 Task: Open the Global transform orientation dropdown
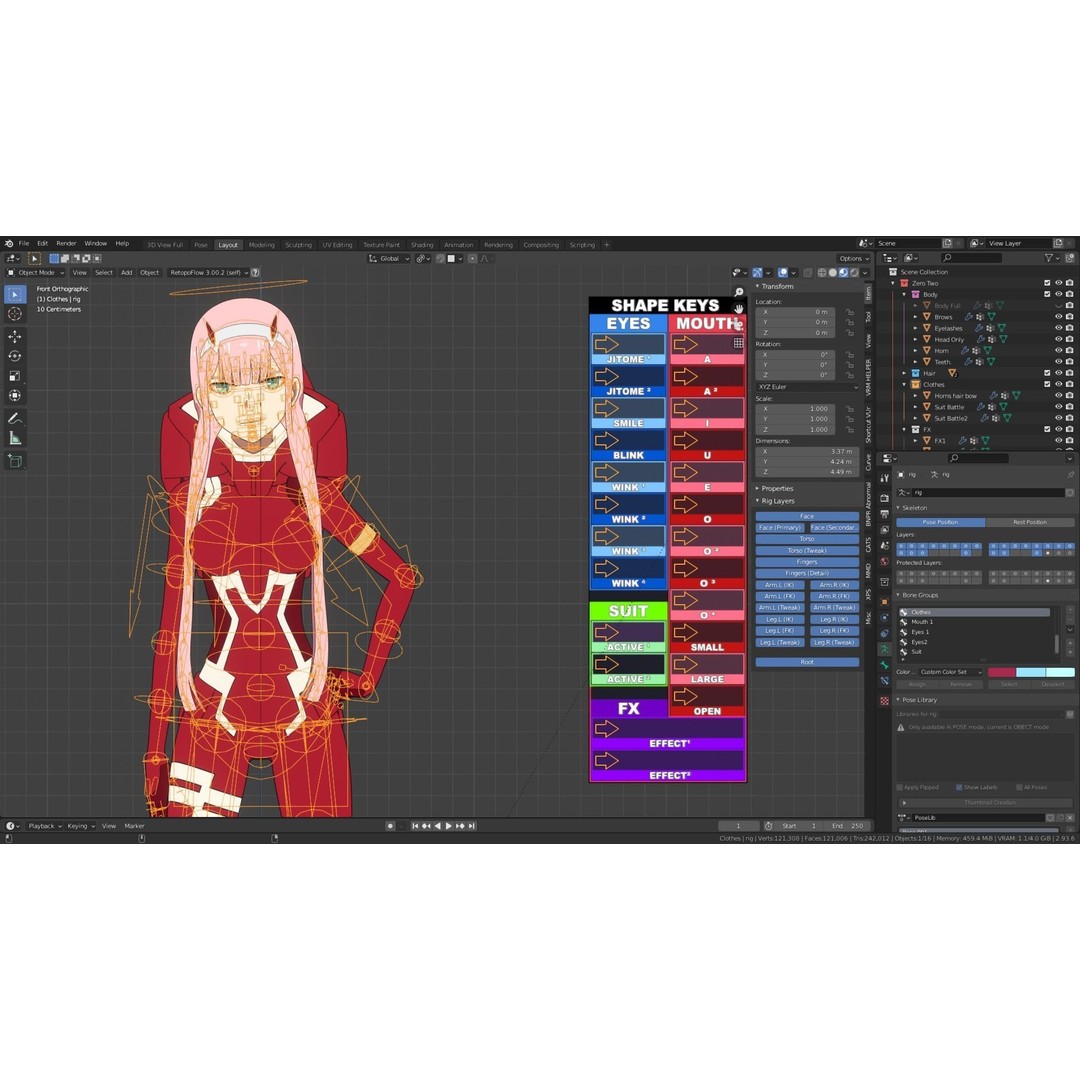click(389, 258)
